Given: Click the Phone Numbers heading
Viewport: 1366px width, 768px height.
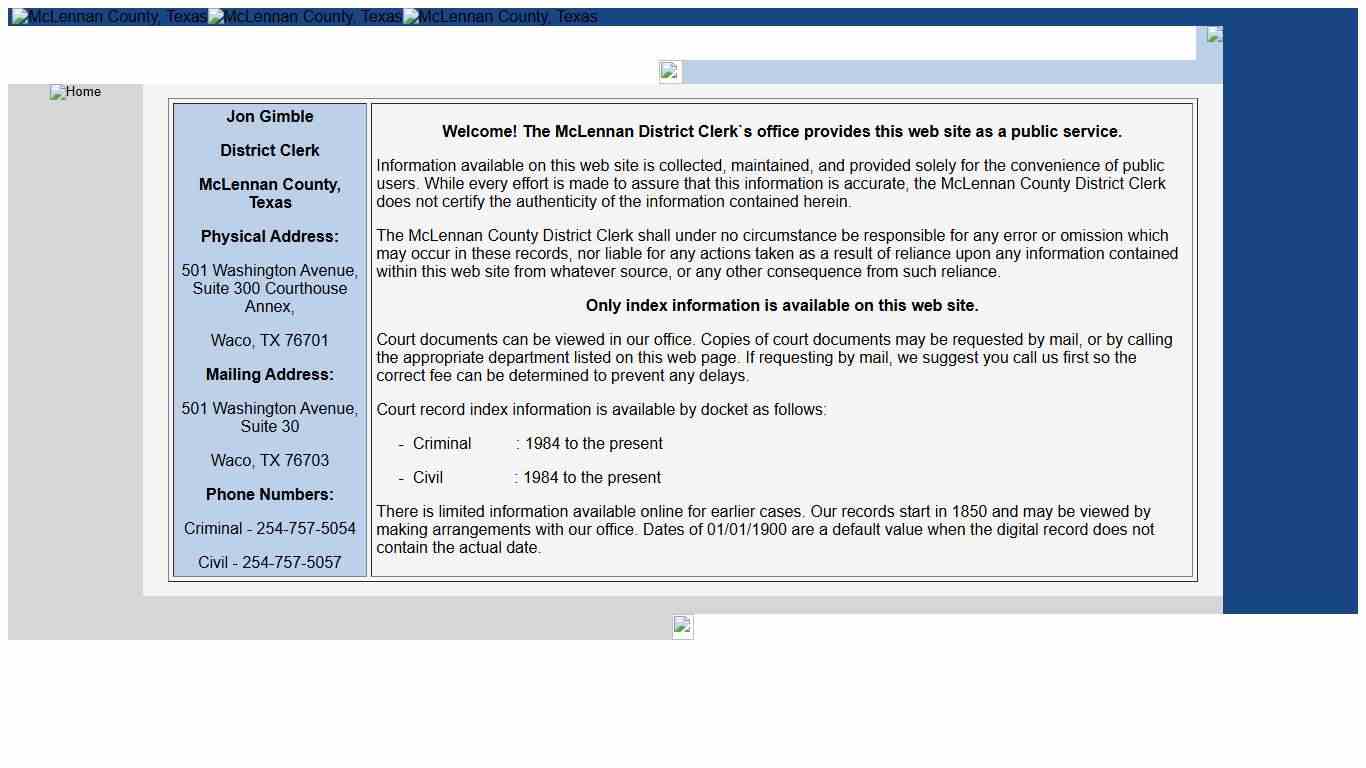Looking at the screenshot, I should coord(270,495).
